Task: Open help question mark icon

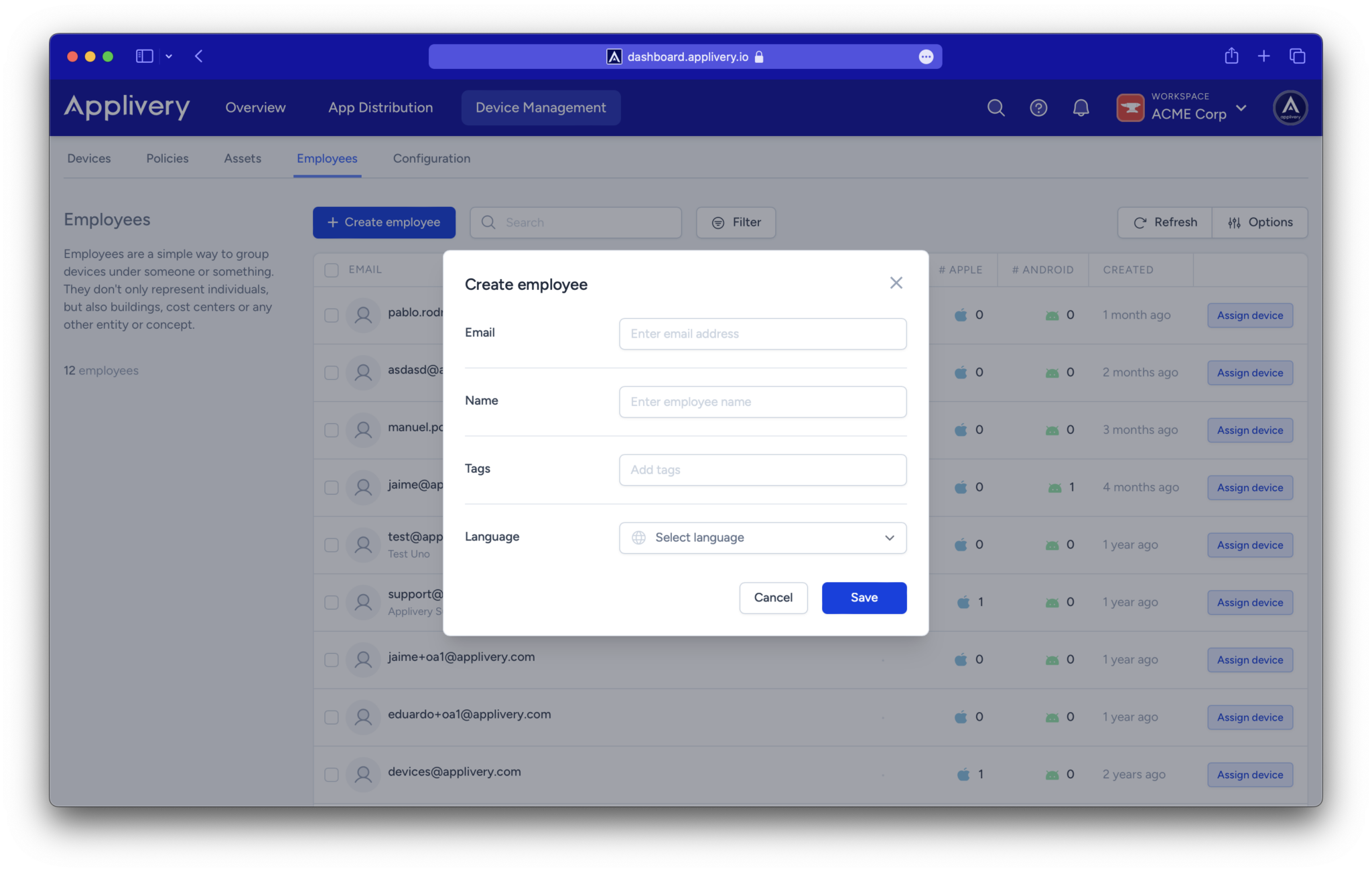Action: [1038, 108]
